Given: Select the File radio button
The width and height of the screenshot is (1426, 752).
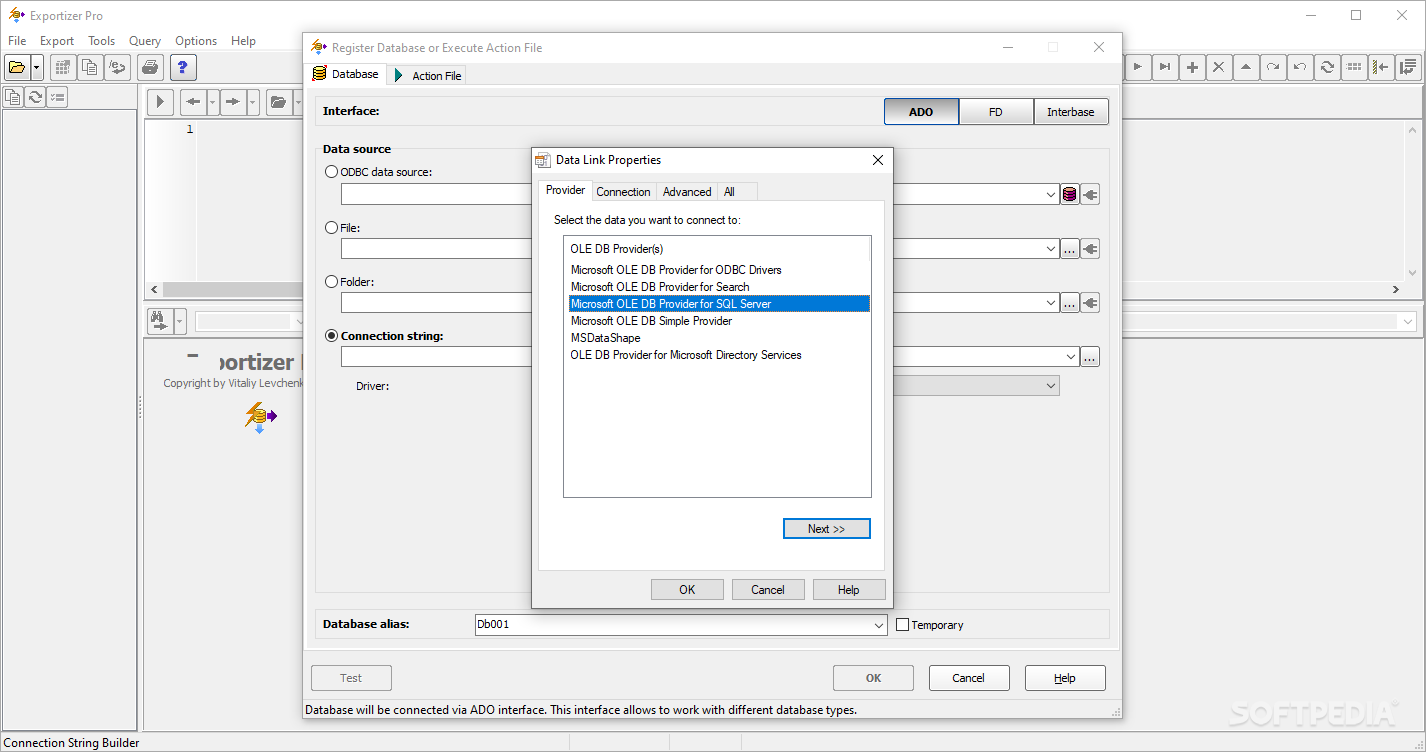Looking at the screenshot, I should (332, 228).
